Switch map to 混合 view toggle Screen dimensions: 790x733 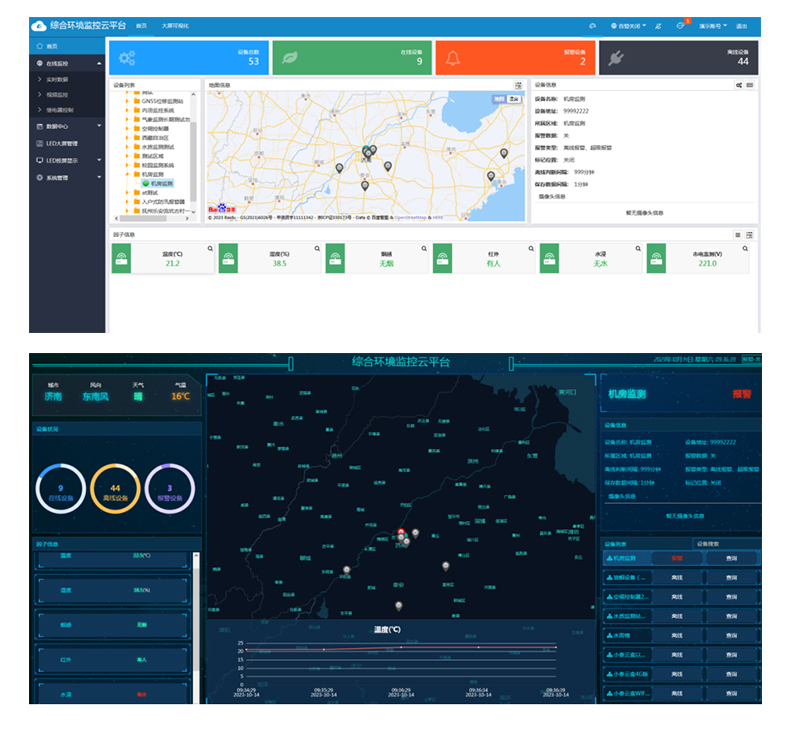pos(515,99)
